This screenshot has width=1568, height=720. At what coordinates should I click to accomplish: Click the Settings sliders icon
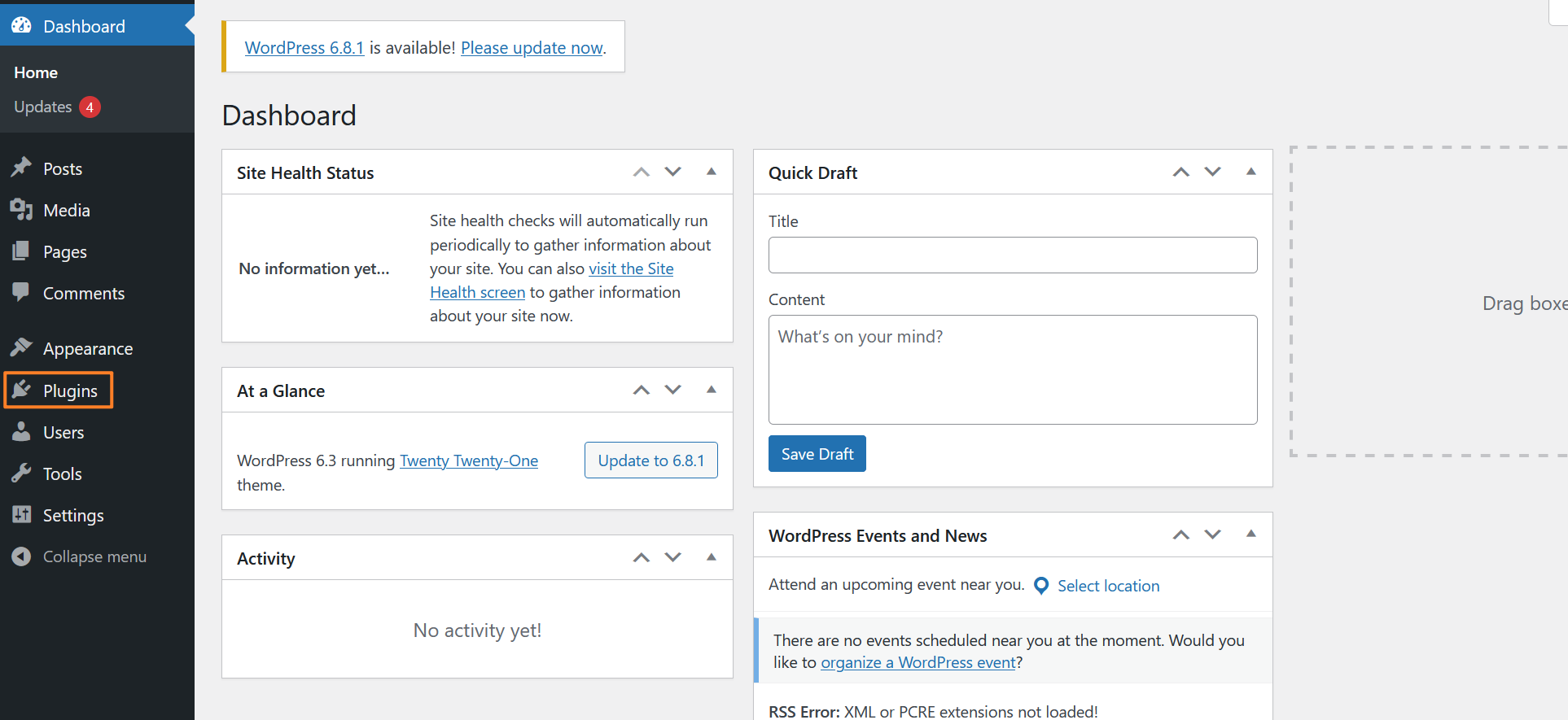point(21,514)
